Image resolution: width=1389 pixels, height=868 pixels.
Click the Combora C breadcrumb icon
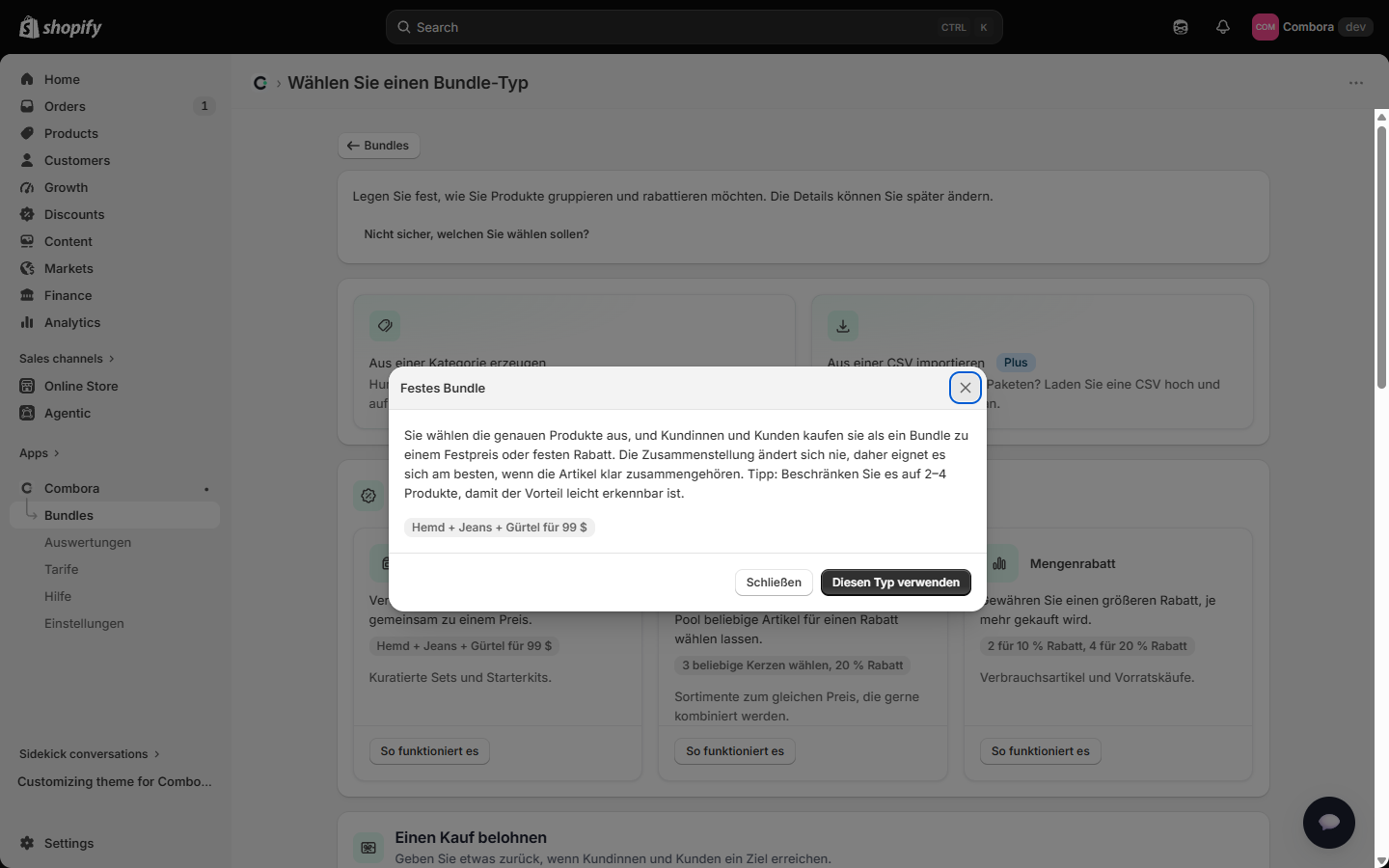[259, 83]
